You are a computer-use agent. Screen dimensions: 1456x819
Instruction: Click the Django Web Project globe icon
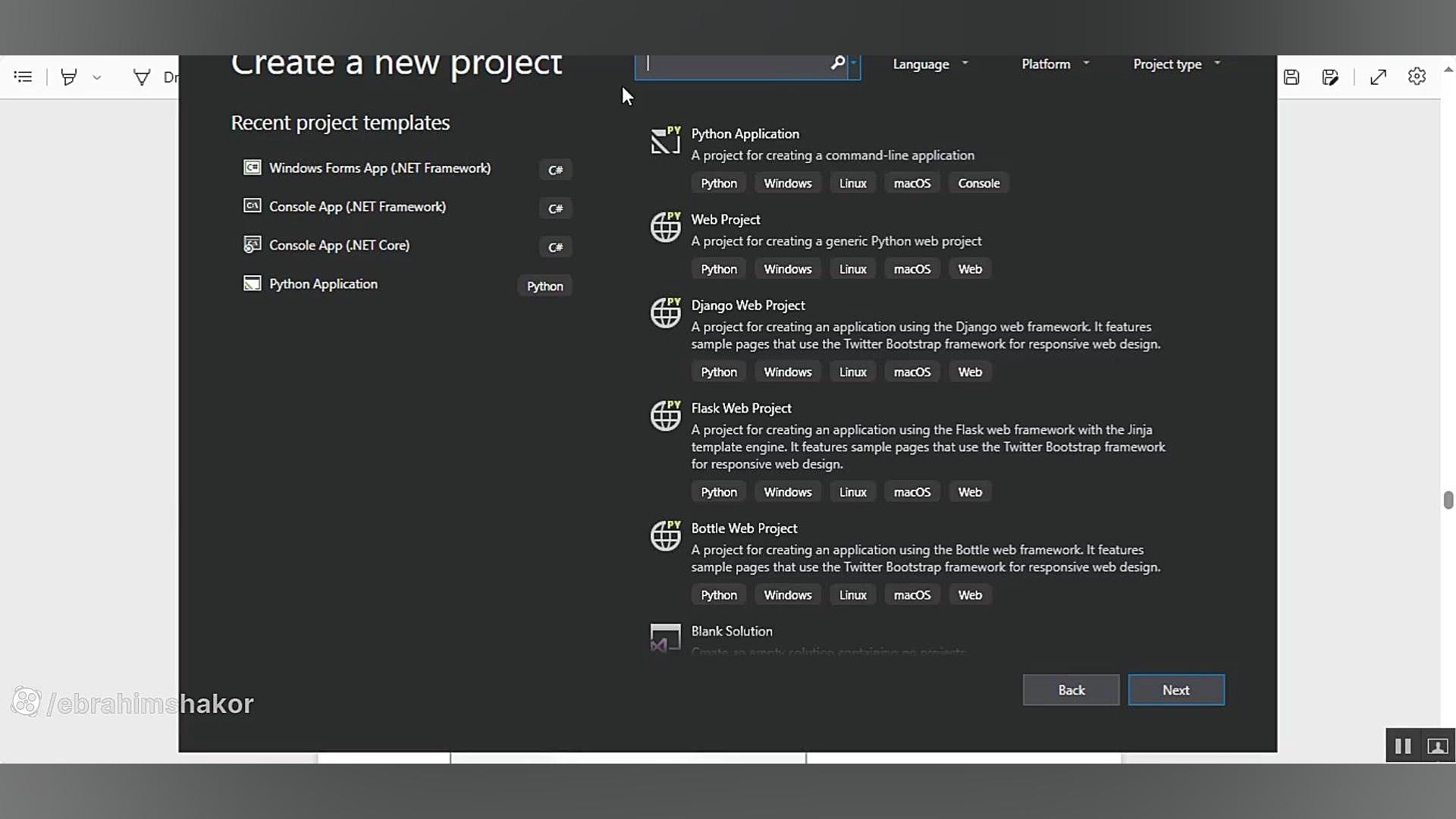coord(665,312)
